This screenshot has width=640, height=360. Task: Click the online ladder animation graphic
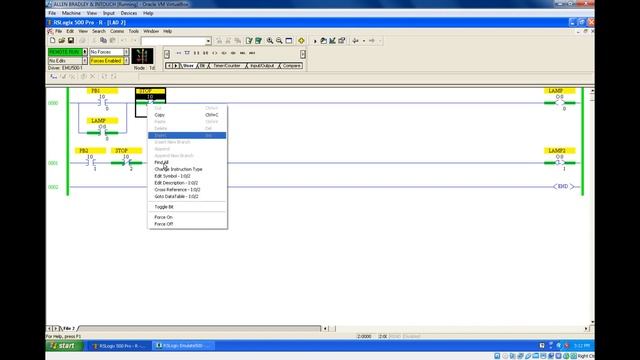click(x=142, y=56)
